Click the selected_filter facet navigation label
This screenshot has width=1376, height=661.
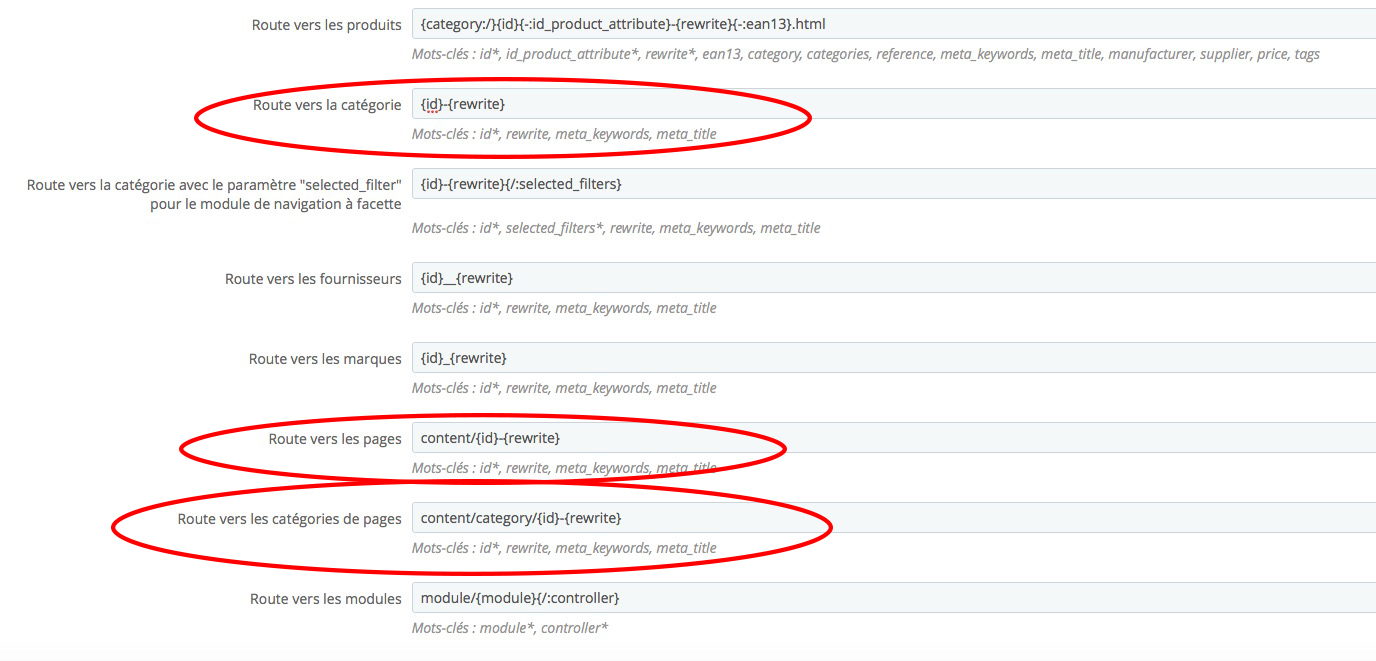214,194
